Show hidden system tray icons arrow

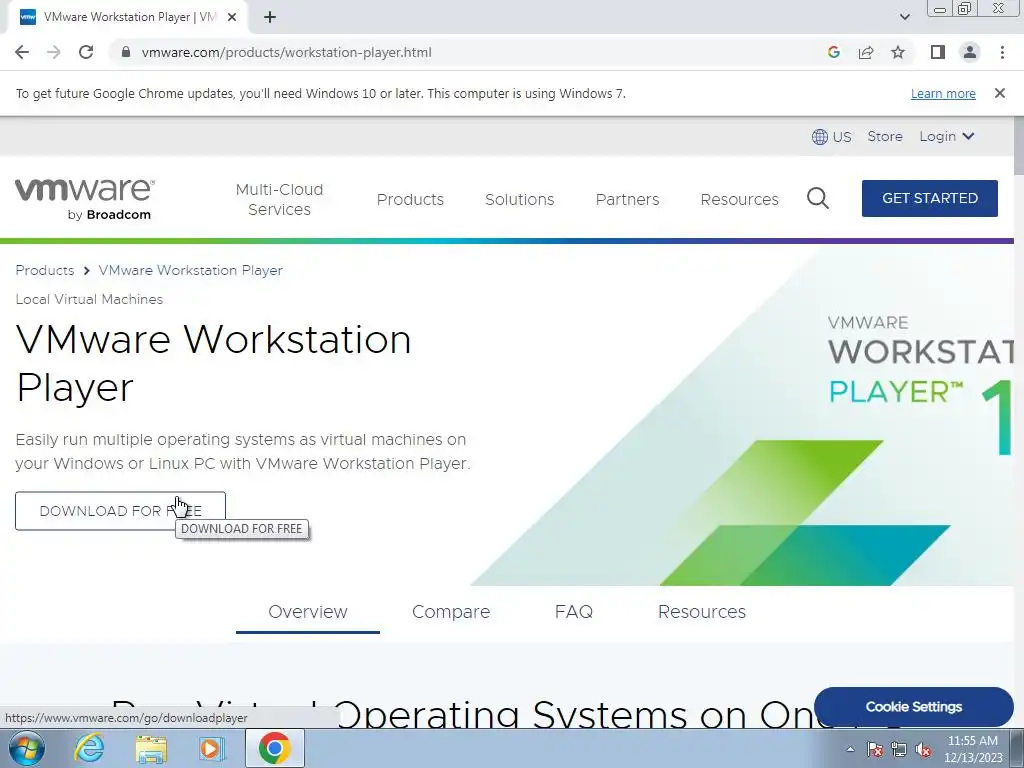(850, 749)
